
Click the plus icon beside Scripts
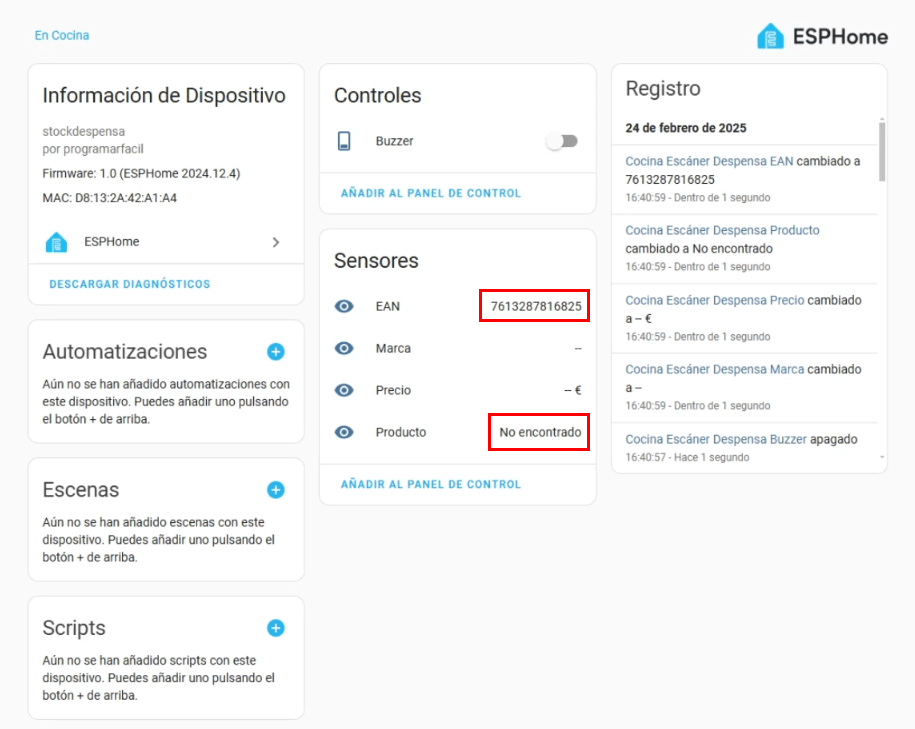coord(276,628)
